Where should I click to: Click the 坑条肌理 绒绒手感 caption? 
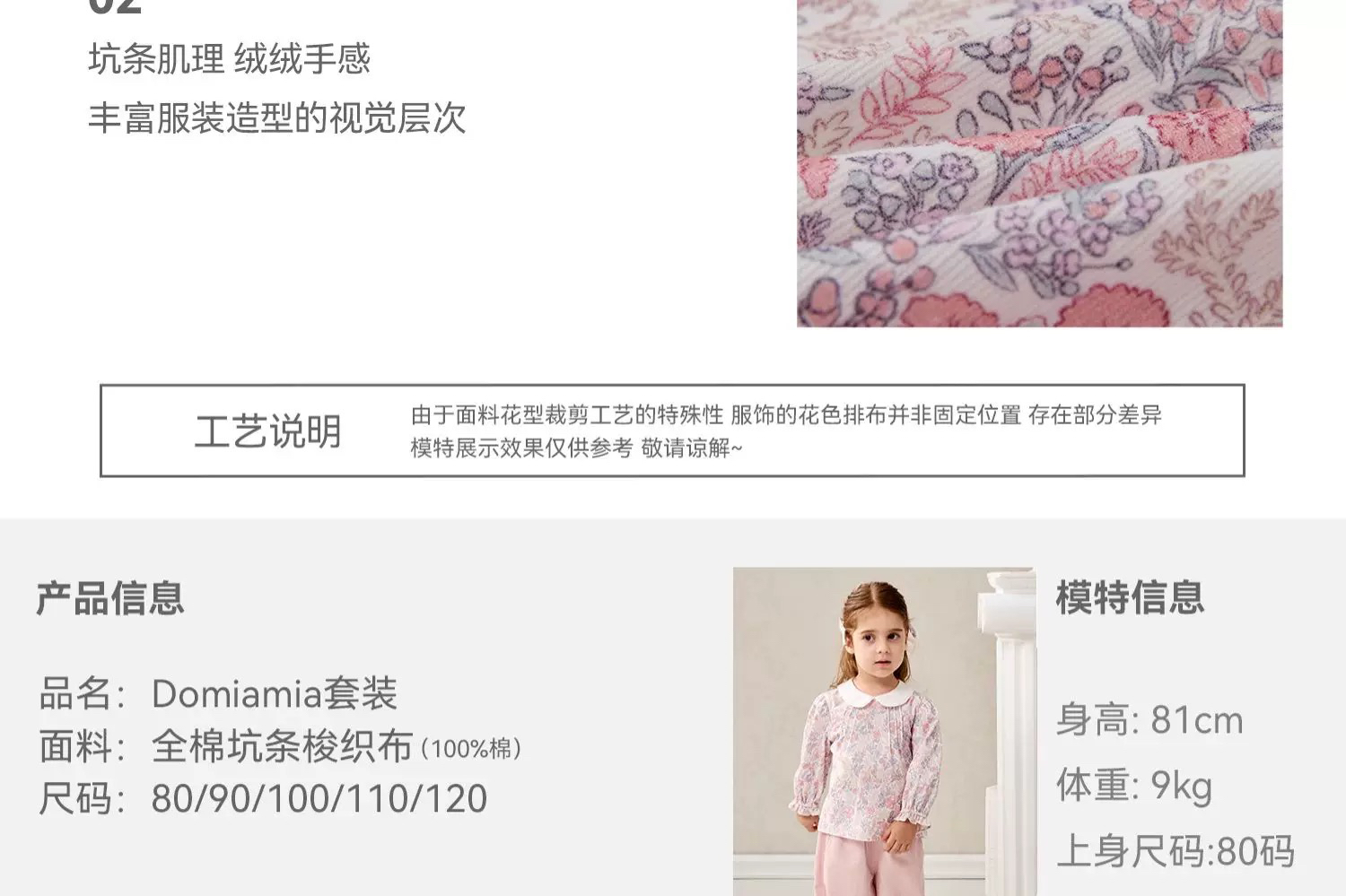230,59
